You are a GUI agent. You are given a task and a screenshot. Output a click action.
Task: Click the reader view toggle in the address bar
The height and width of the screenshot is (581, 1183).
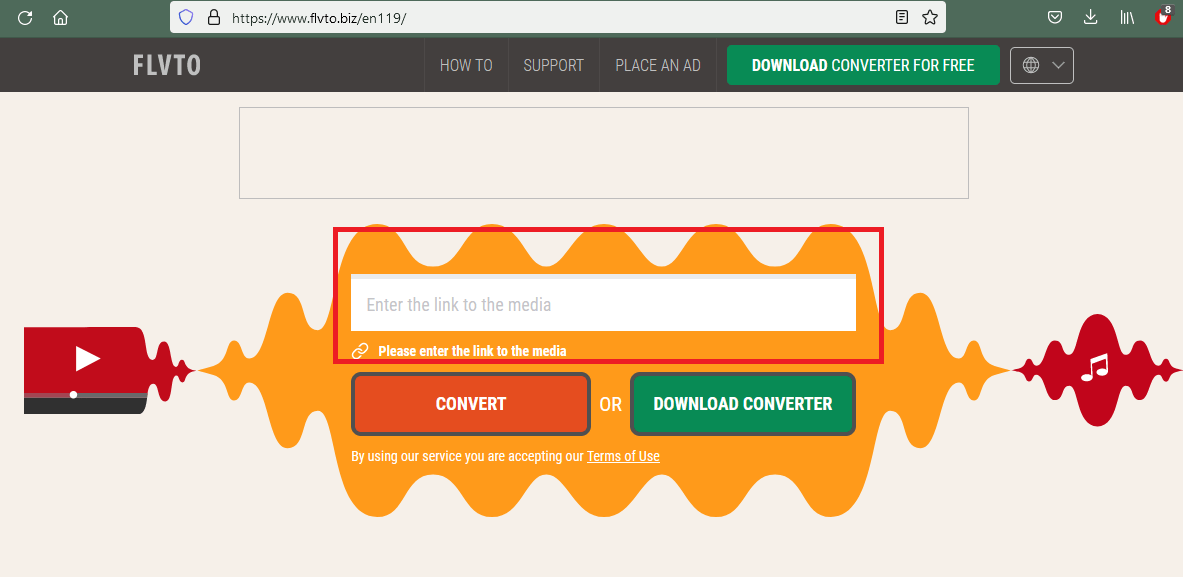tap(901, 17)
